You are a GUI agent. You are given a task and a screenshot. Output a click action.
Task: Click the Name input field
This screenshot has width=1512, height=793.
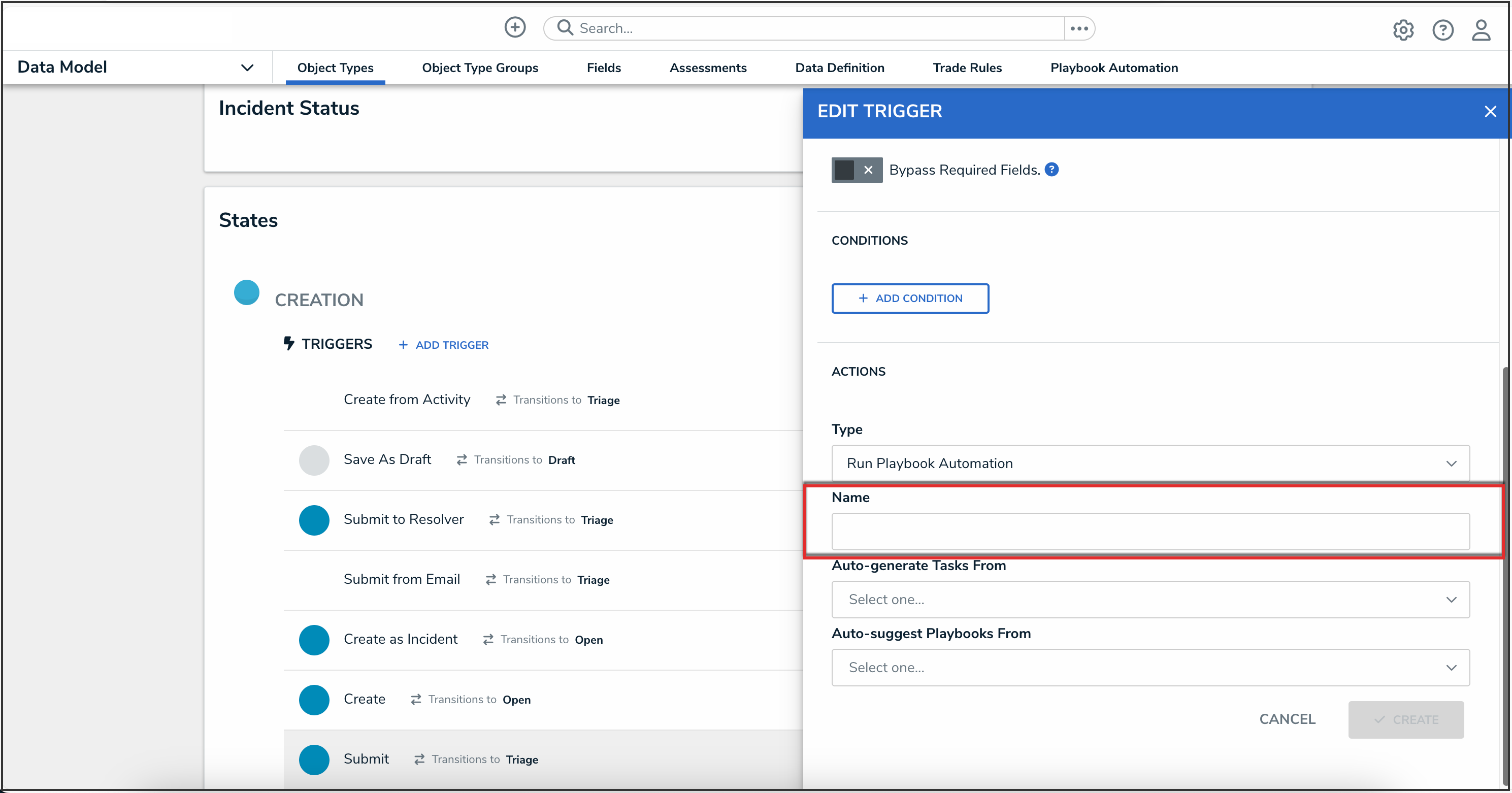[x=1150, y=532]
